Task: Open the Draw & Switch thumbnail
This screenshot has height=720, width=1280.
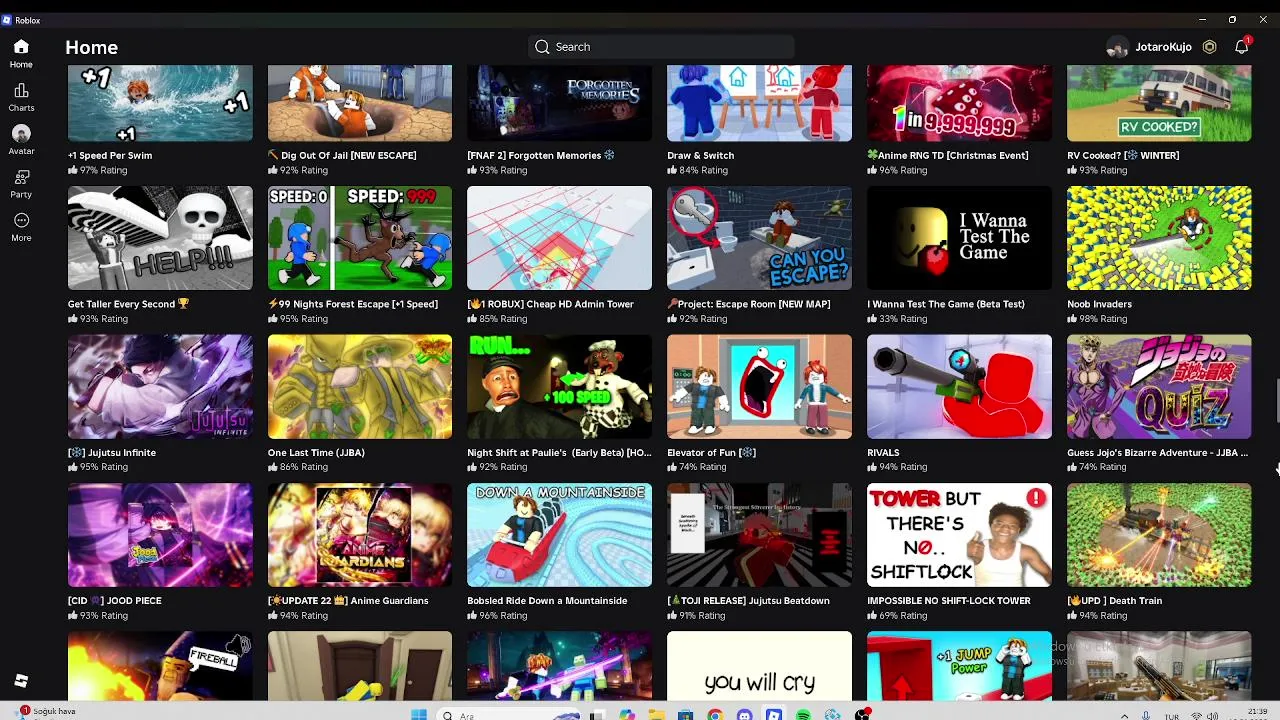Action: coord(759,104)
